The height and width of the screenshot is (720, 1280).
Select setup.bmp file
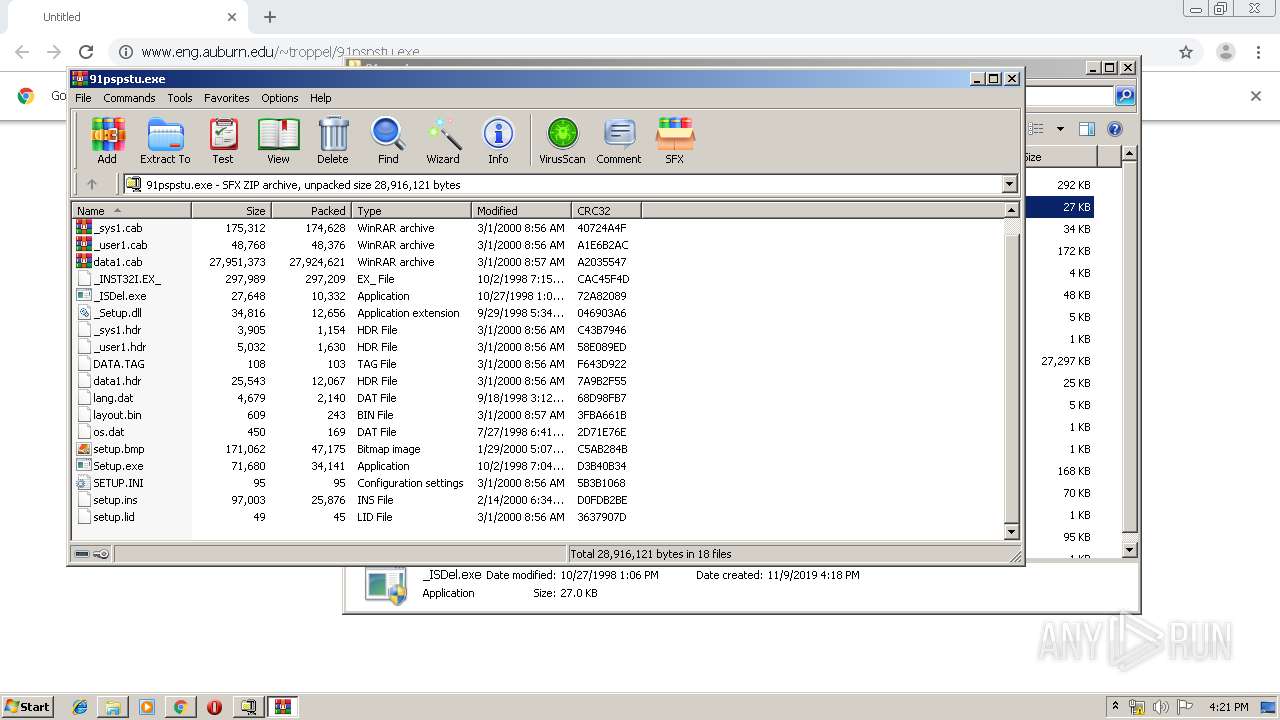tap(118, 449)
